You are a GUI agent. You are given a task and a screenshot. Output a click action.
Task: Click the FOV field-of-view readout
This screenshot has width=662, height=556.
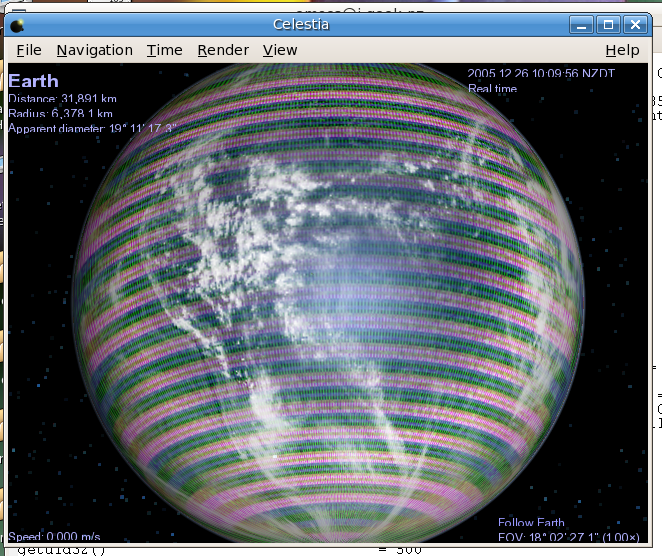point(567,537)
